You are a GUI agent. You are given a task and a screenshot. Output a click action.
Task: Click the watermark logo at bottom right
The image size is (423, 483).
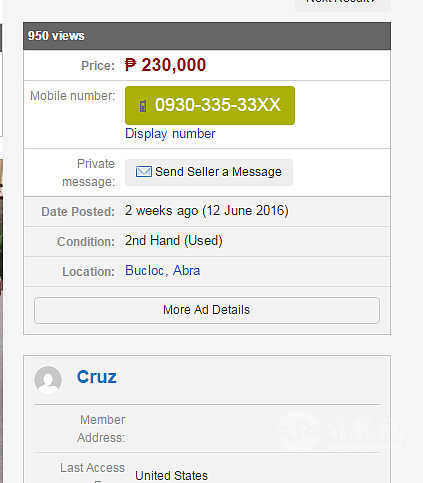coord(339,431)
